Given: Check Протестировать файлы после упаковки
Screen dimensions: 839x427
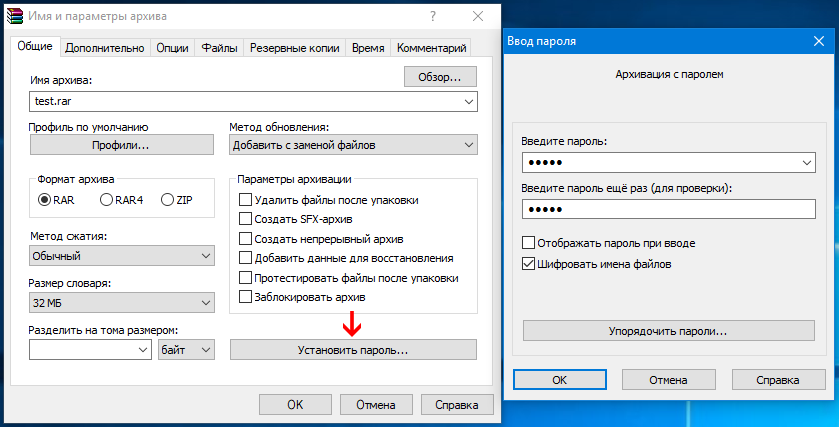Looking at the screenshot, I should click(245, 278).
